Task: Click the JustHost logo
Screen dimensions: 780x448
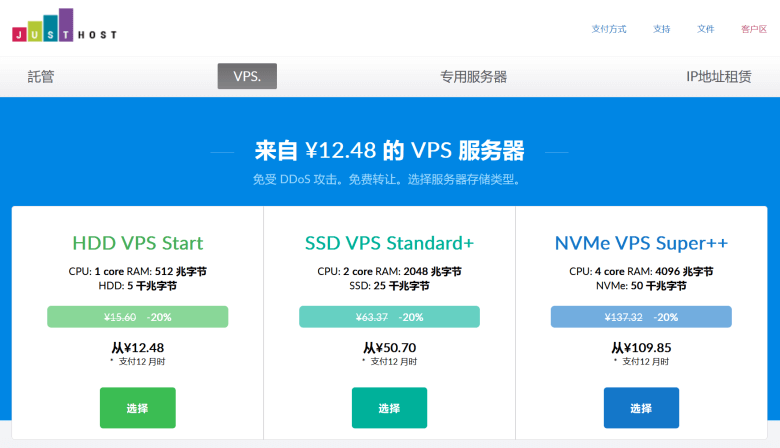Action: [65, 25]
